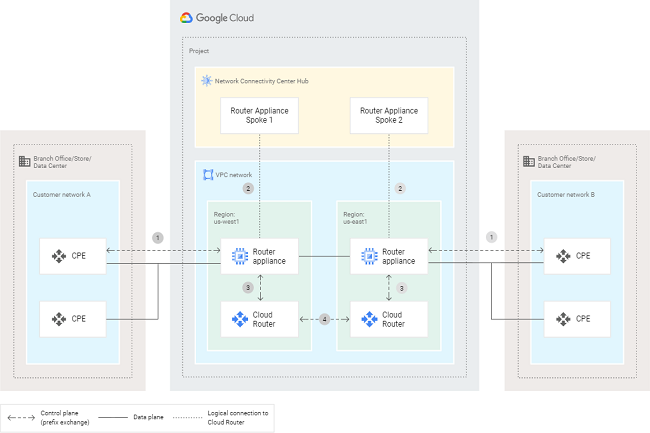Image resolution: width=650 pixels, height=433 pixels.
Task: Click the second CPE icon in Customer network A
Action: coord(59,319)
